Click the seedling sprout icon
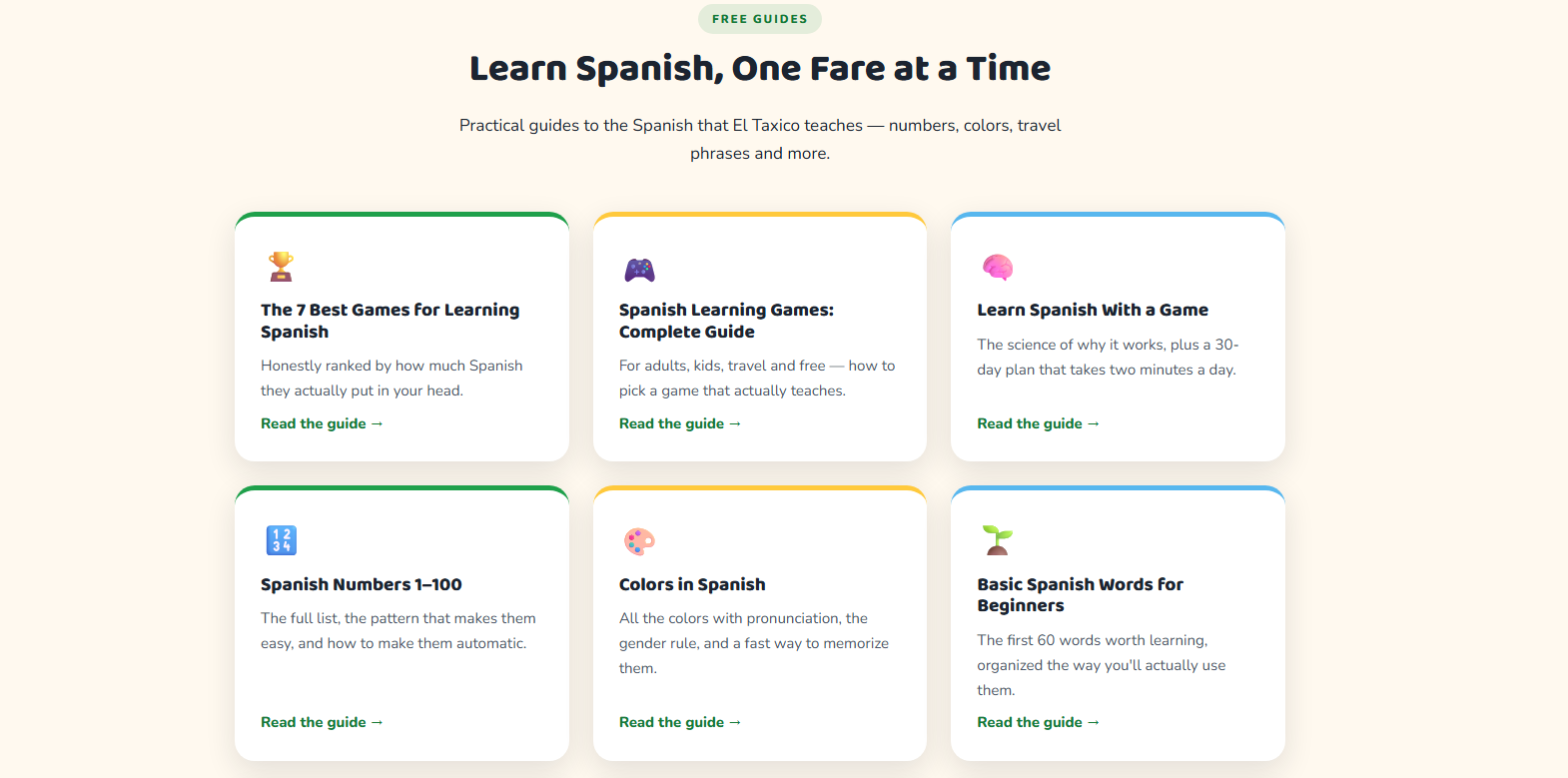Screen dimensions: 1568x778 point(998,540)
